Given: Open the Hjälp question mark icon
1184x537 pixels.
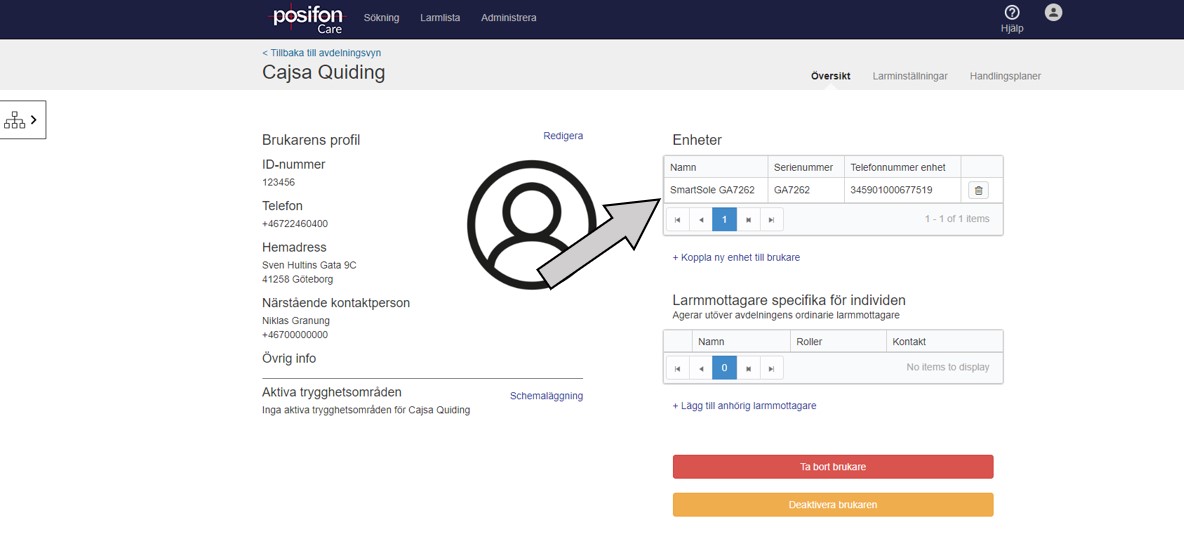Looking at the screenshot, I should click(1012, 13).
